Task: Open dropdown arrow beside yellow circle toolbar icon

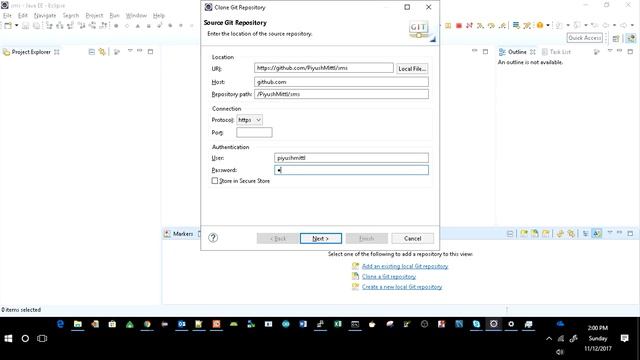Action: (548, 26)
